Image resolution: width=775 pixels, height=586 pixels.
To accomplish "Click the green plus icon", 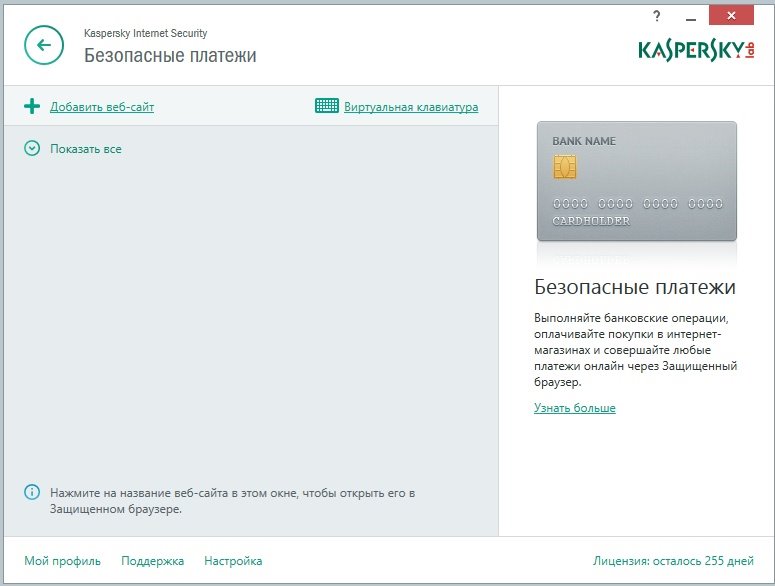I will (32, 106).
